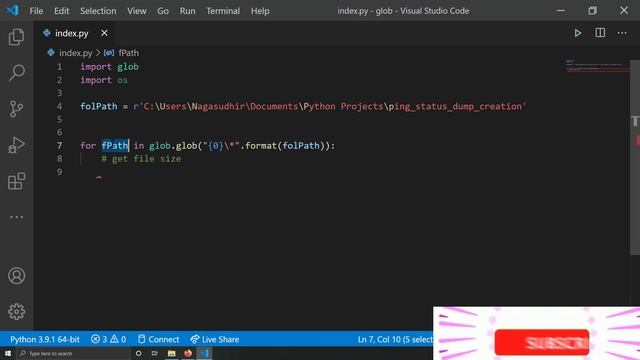Click the Ln 7, Col 10 indicator
The image size is (640, 360).
pyautogui.click(x=395, y=340)
